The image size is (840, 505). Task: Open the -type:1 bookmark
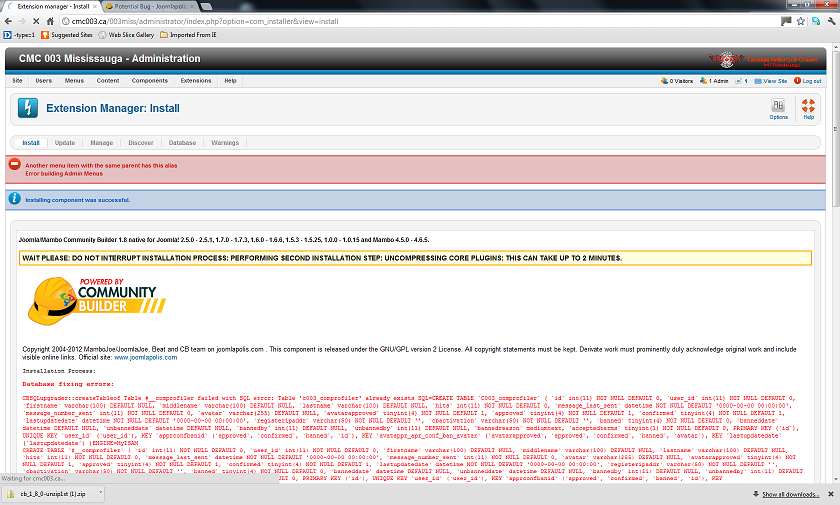[19, 35]
